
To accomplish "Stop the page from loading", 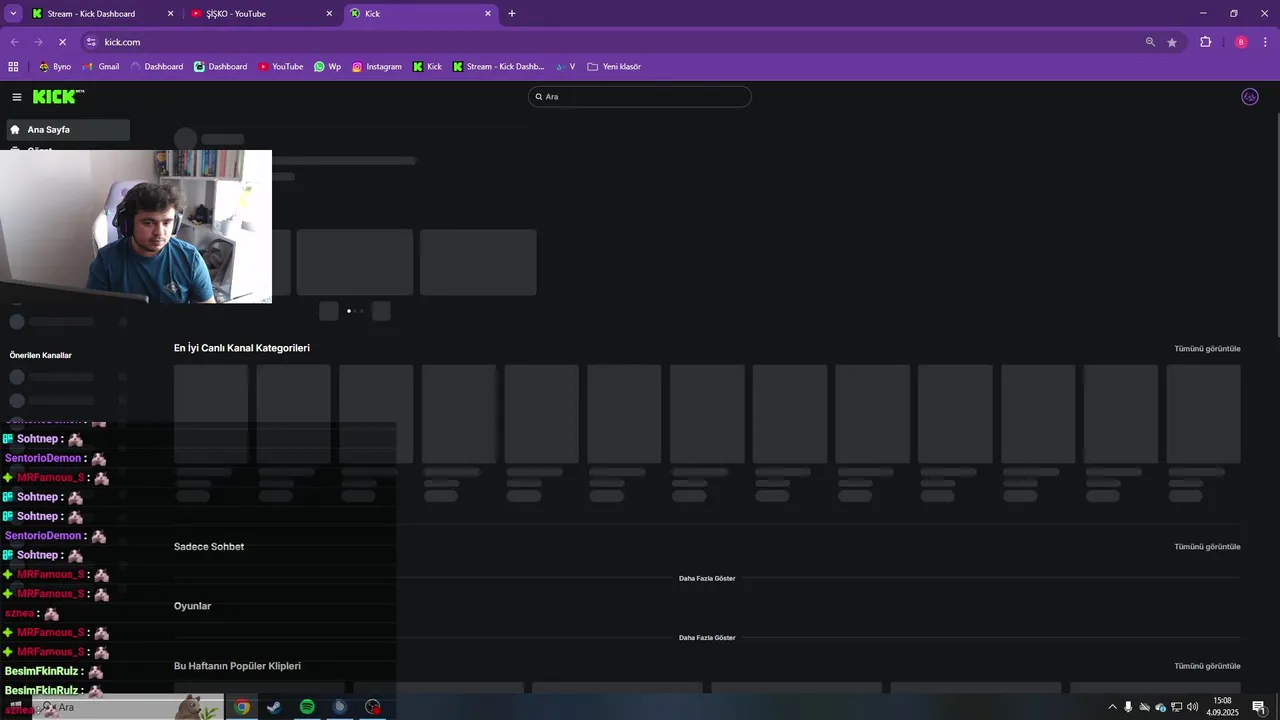I will 62,42.
